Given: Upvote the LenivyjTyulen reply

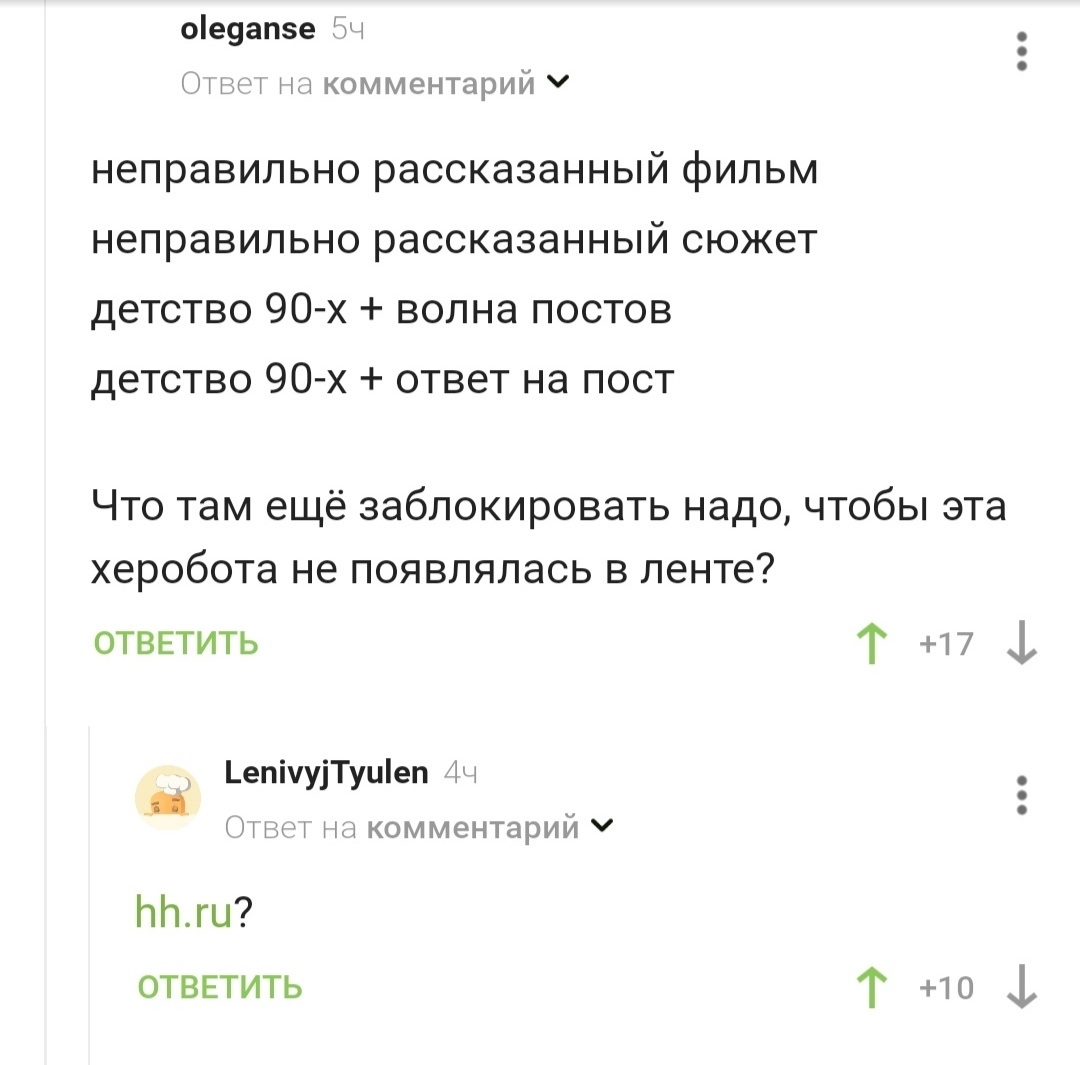Looking at the screenshot, I should click(872, 987).
